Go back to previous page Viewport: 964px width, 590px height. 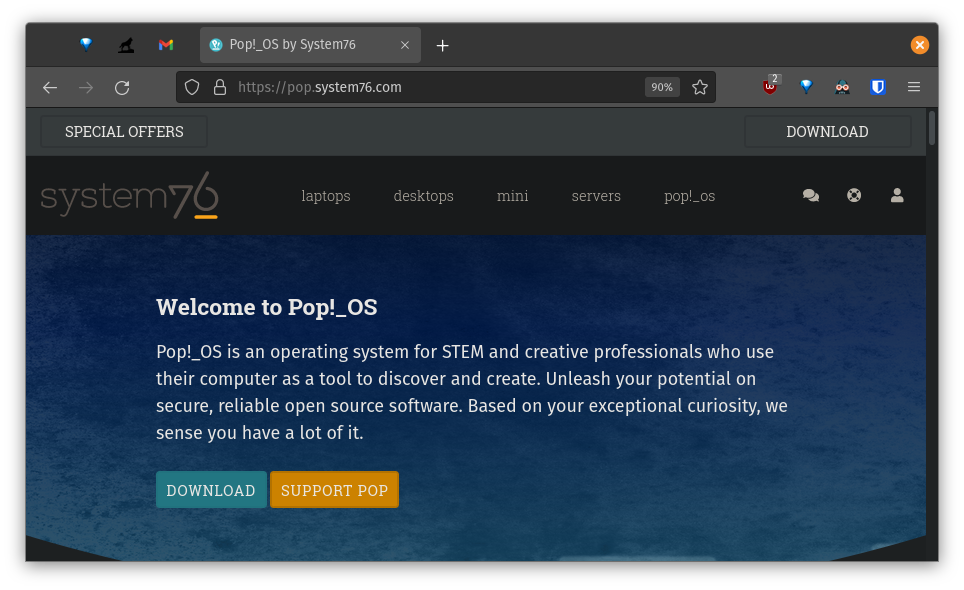(x=50, y=88)
